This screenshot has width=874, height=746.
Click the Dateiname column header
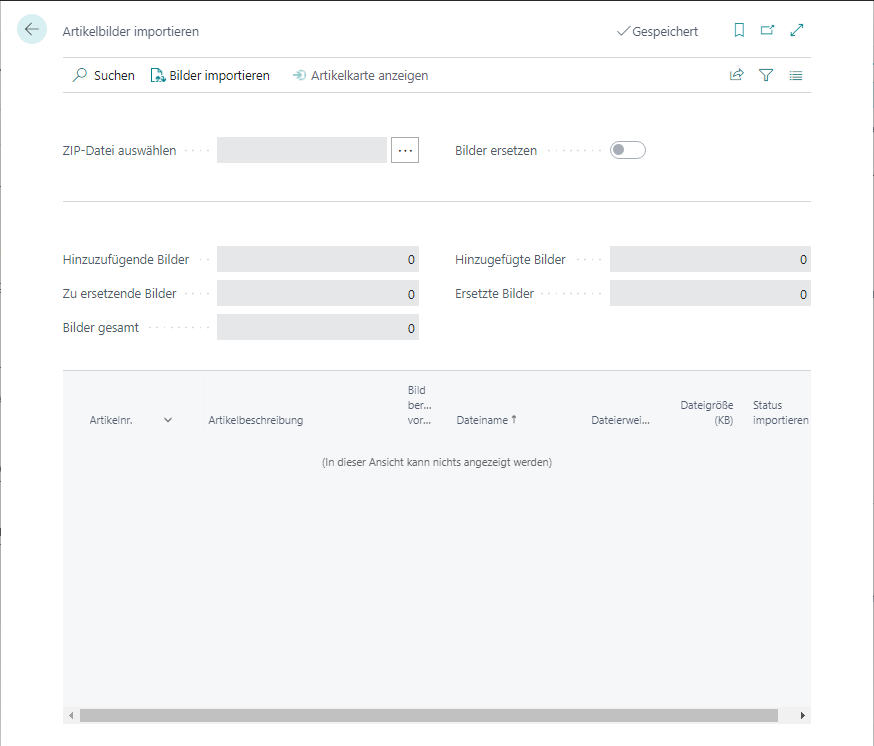tap(487, 420)
